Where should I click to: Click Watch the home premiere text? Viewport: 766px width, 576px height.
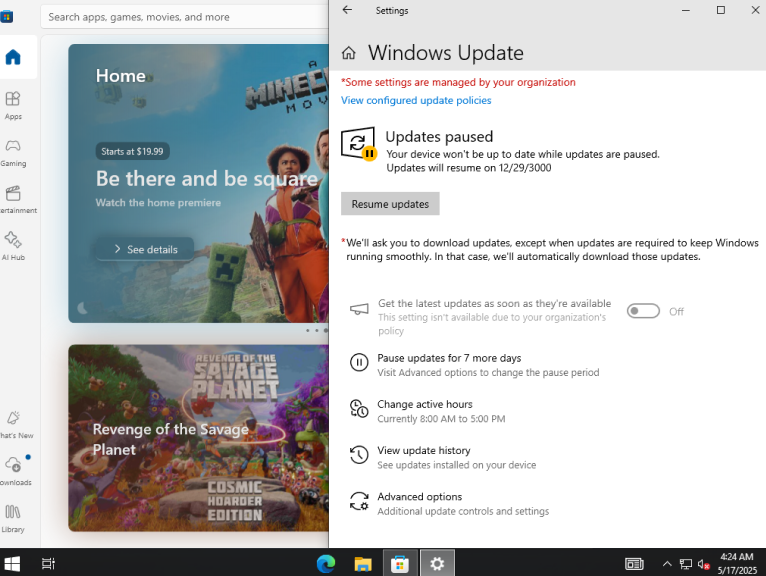click(x=158, y=202)
